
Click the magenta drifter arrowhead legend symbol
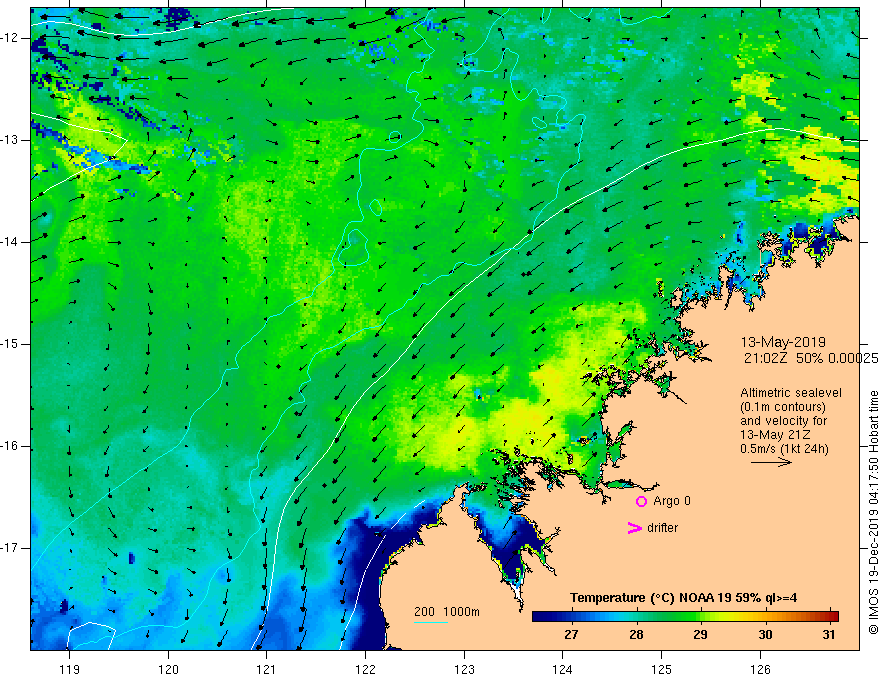[635, 528]
